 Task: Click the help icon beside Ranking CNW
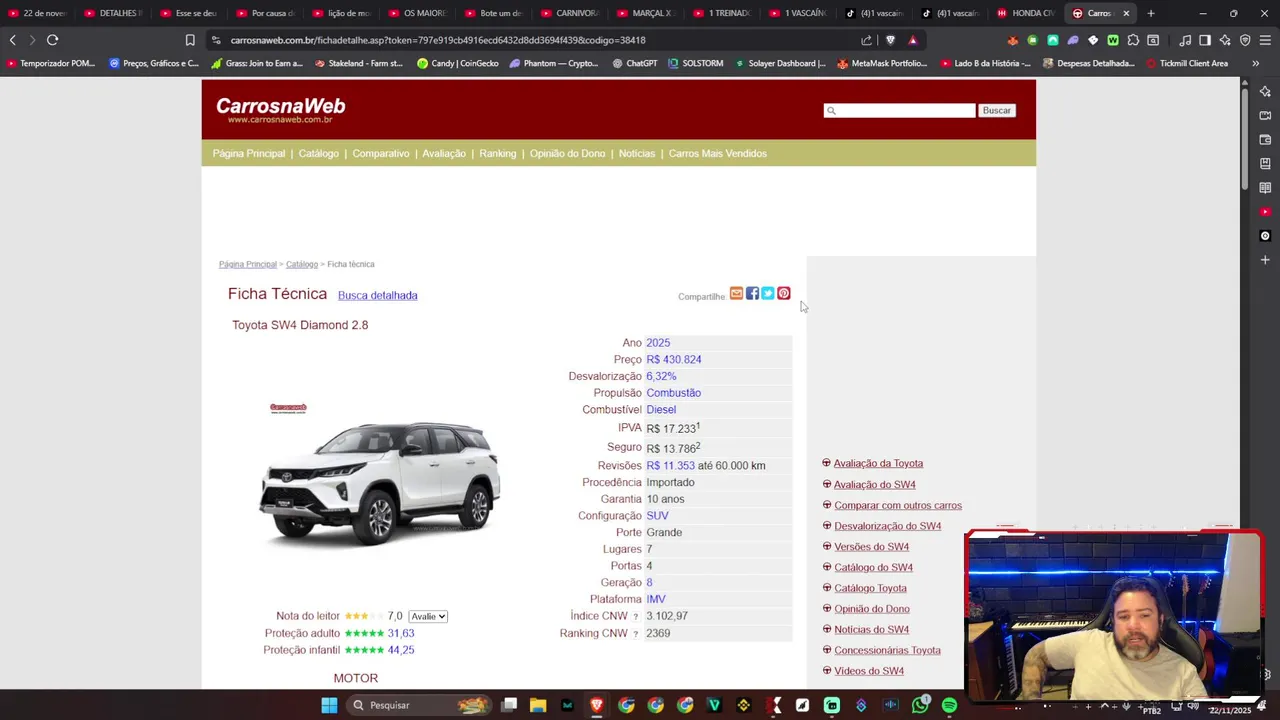click(x=635, y=634)
